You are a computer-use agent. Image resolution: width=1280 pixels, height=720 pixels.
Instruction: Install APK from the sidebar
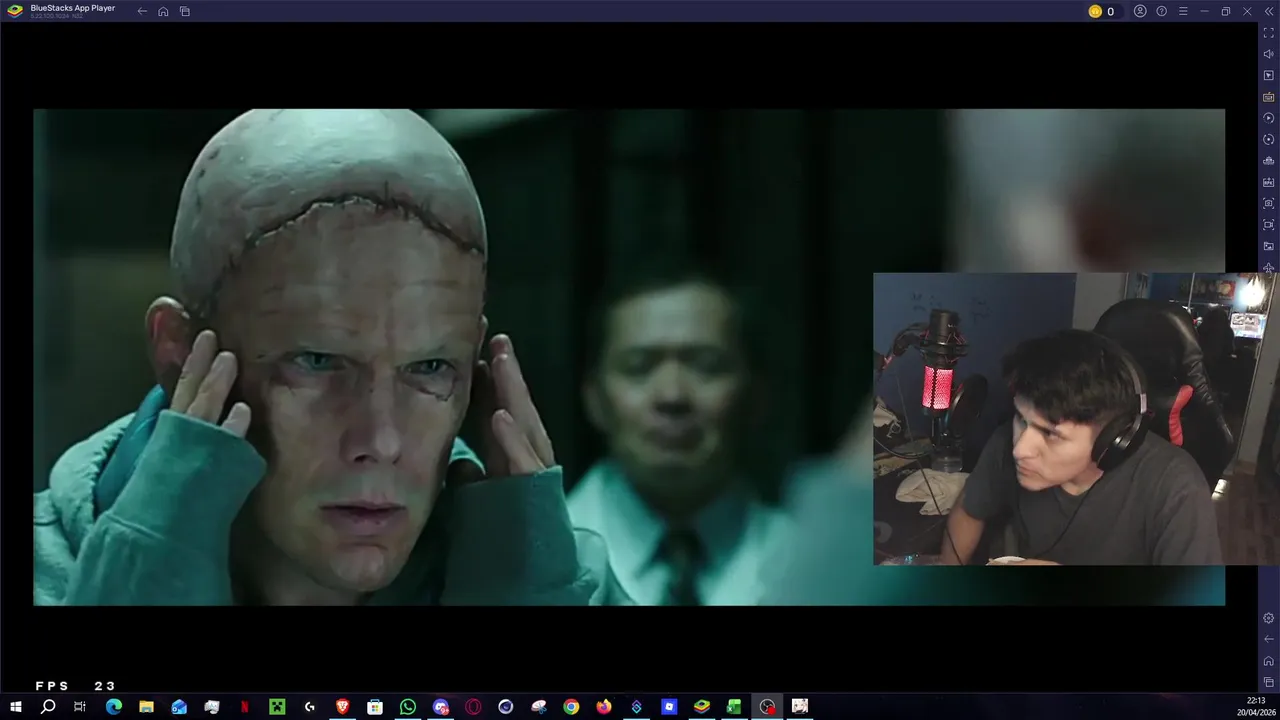click(x=1269, y=182)
